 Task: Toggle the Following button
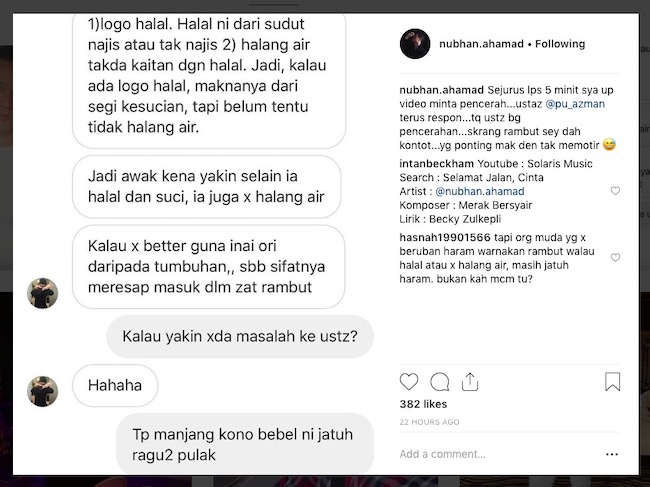pos(560,44)
